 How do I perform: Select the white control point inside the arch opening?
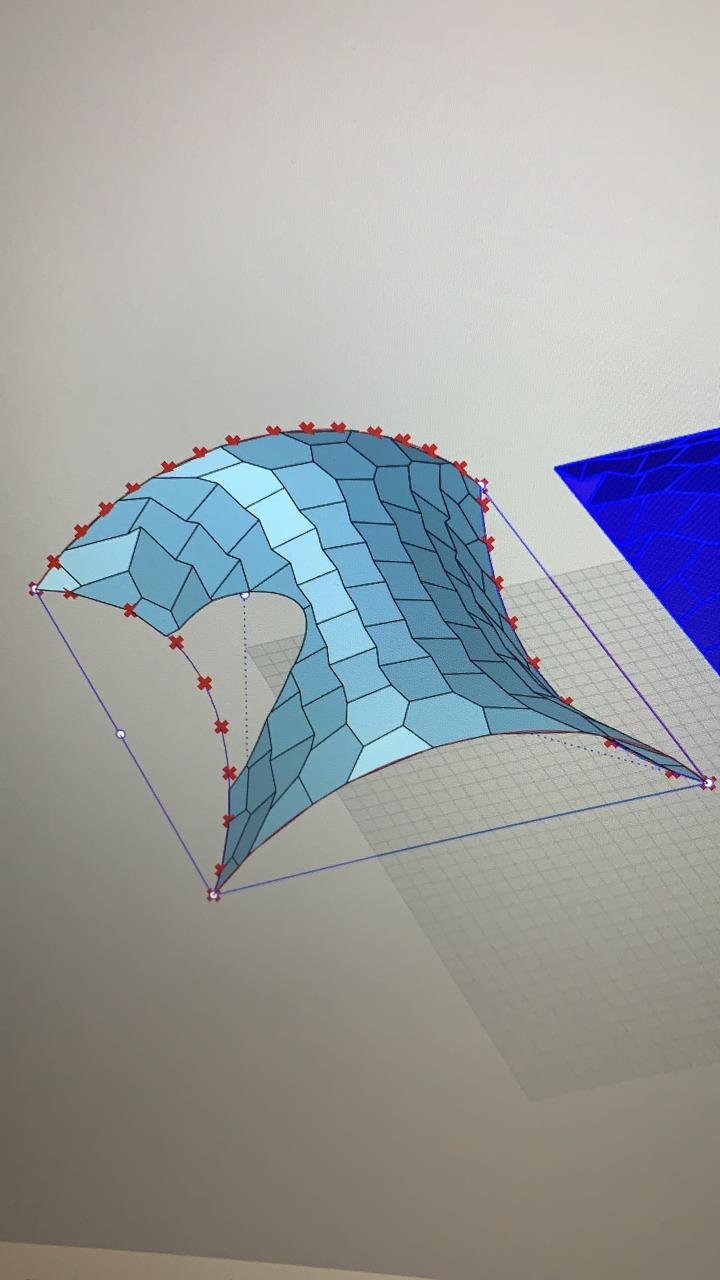pyautogui.click(x=245, y=596)
